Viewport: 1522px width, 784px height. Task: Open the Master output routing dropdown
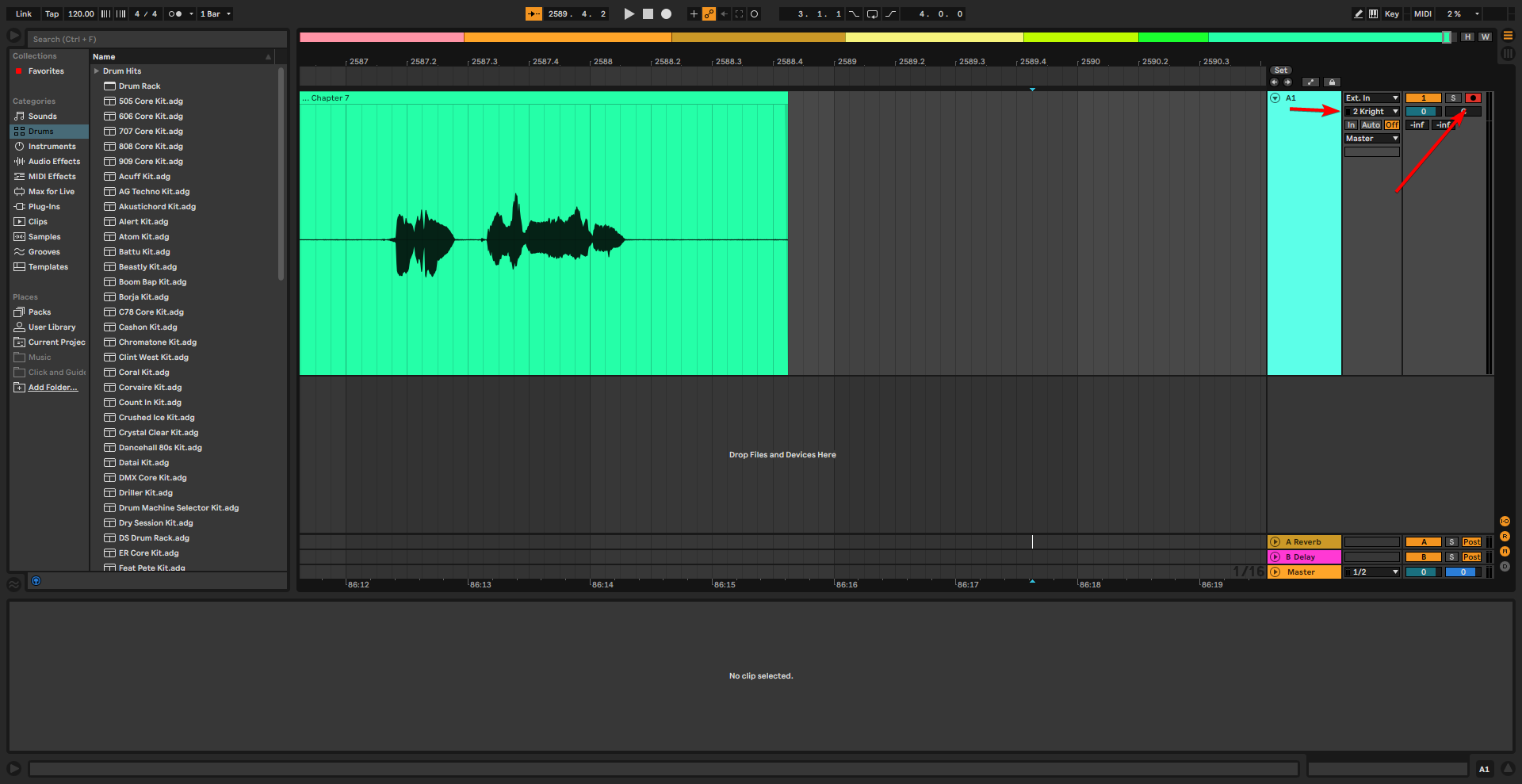[1371, 139]
